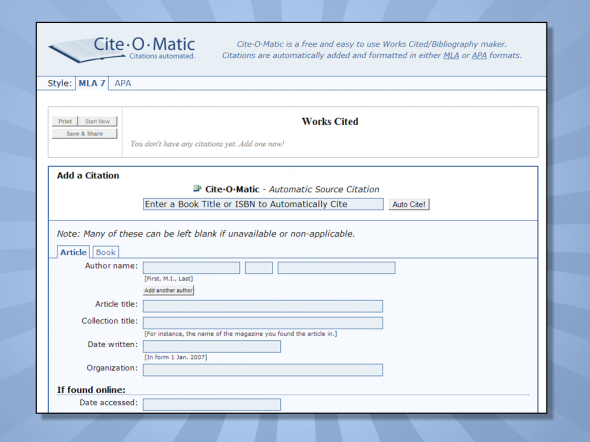Focus the Collection title field
The image size is (590, 442).
[263, 323]
